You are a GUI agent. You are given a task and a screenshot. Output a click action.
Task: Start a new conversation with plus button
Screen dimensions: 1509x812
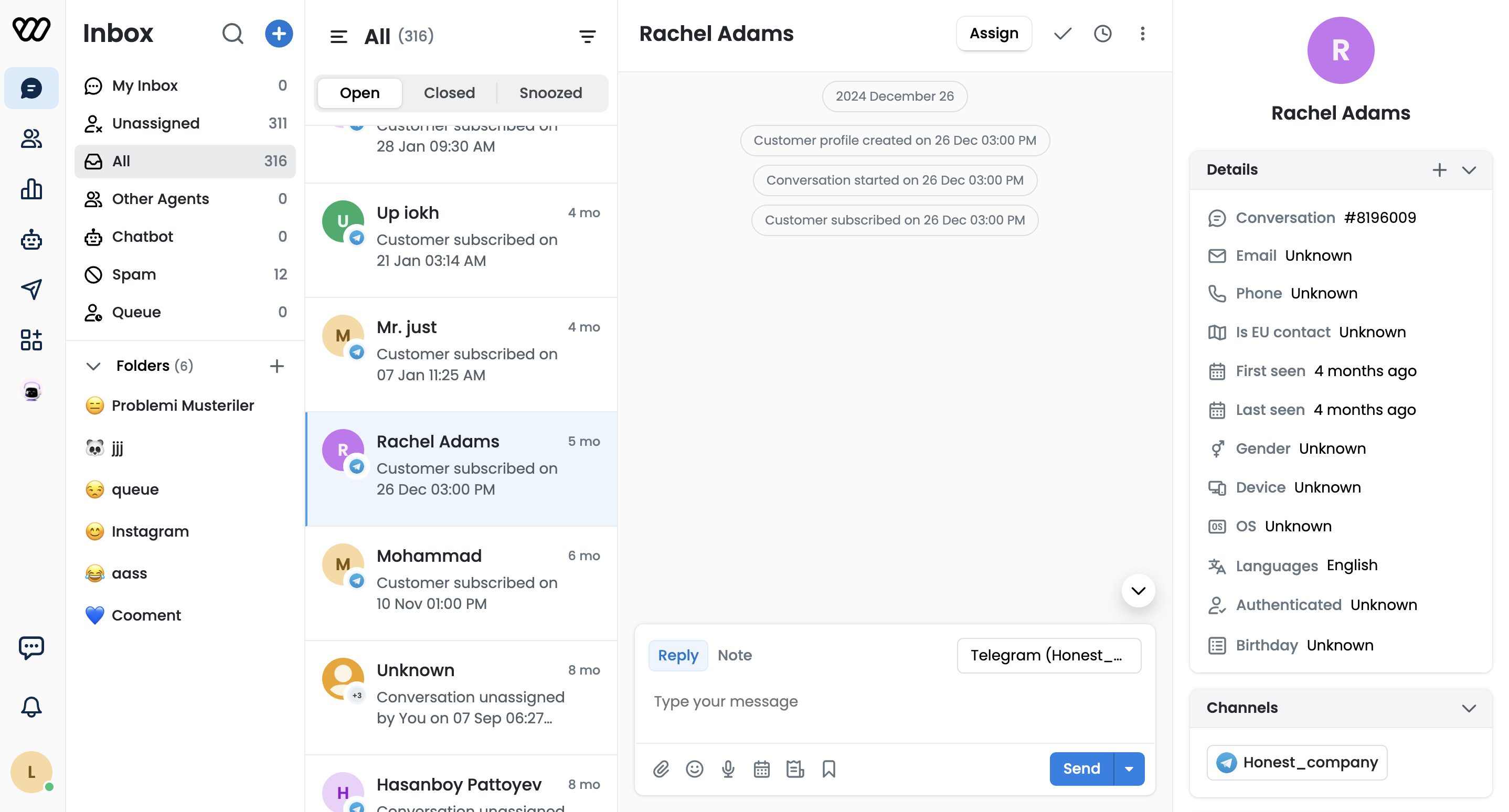tap(279, 34)
